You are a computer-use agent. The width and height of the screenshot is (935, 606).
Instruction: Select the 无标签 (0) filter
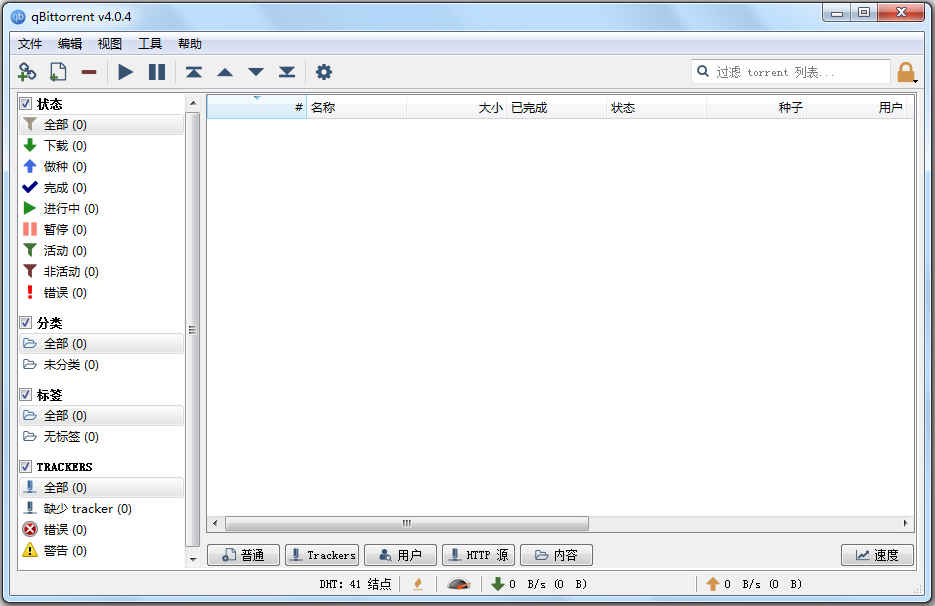pyautogui.click(x=101, y=437)
